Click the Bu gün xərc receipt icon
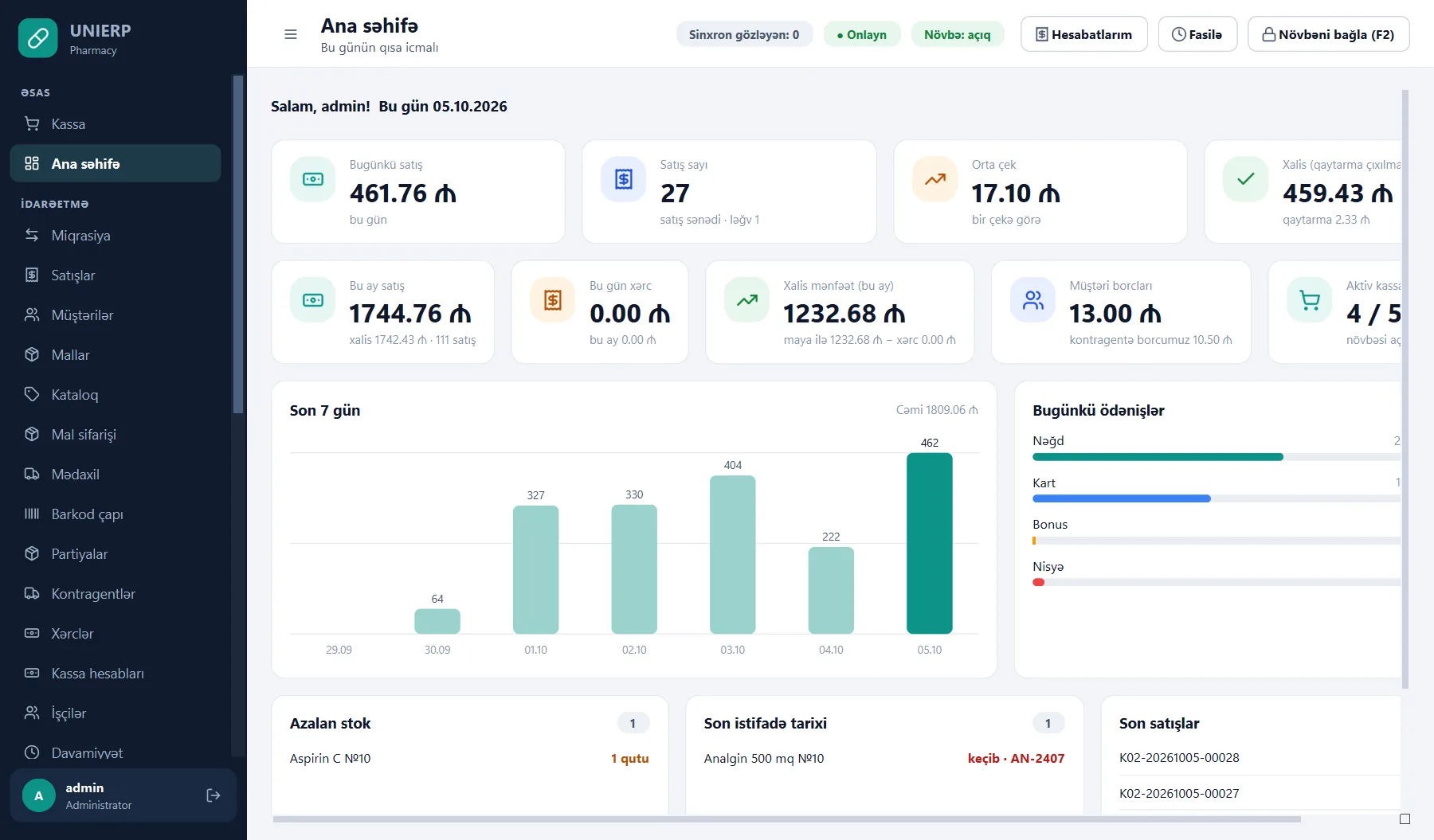Screen dimensions: 1434x840 pyautogui.click(x=553, y=300)
